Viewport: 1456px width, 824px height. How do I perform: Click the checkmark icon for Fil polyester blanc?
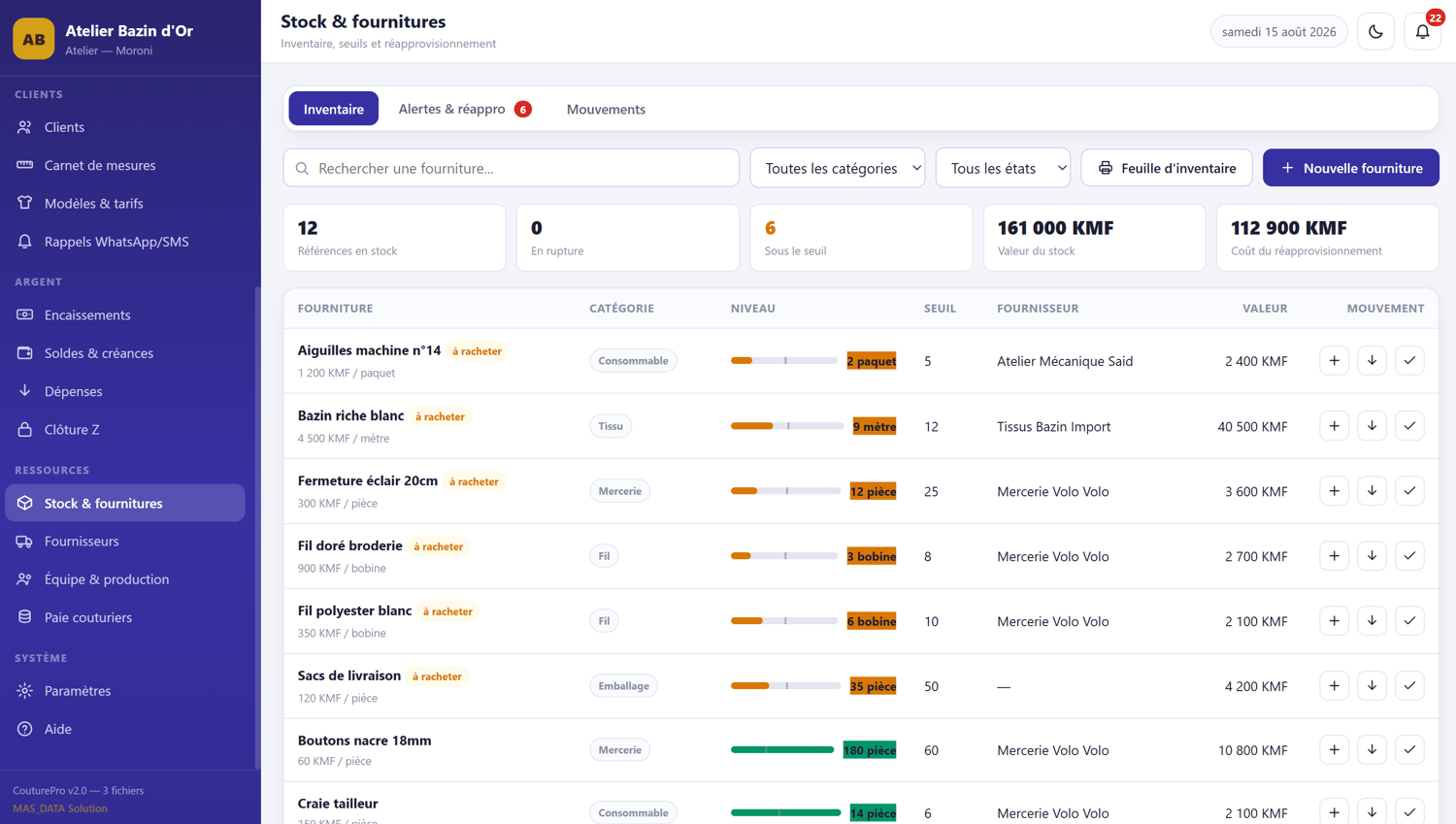click(1409, 621)
